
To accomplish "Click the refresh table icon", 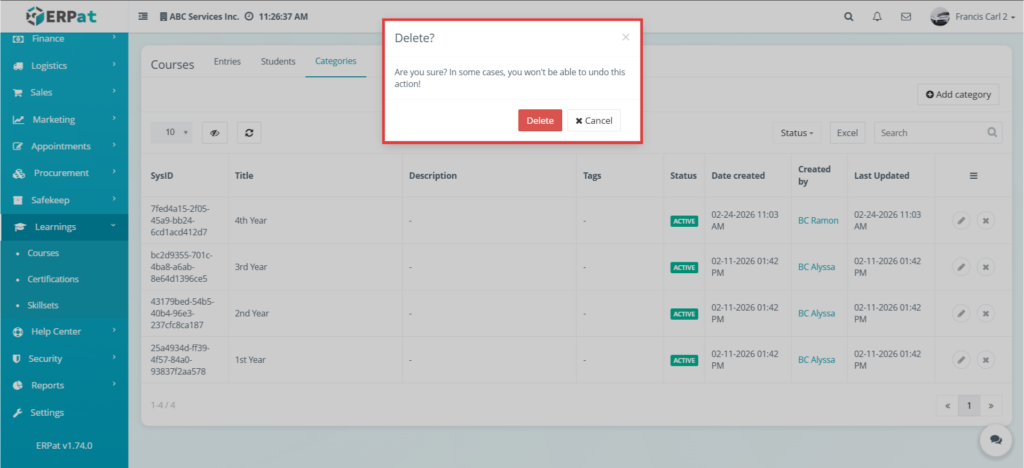I will 249,132.
